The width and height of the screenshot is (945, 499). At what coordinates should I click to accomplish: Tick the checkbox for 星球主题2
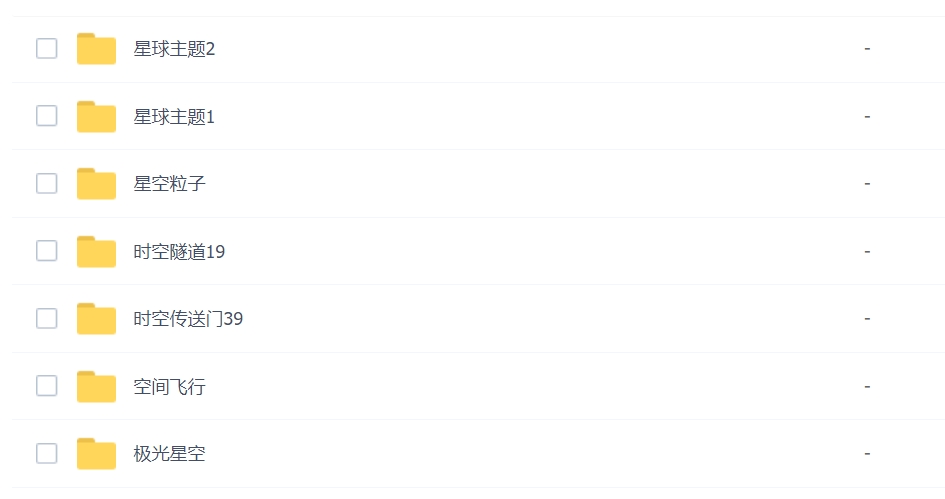47,48
